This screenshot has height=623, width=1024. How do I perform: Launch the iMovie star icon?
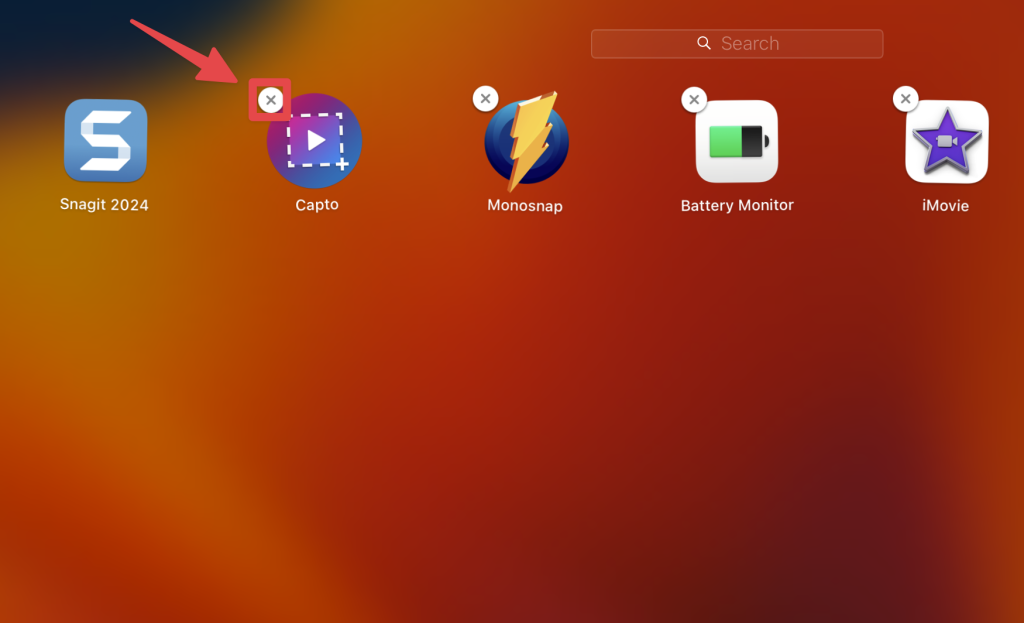point(947,141)
